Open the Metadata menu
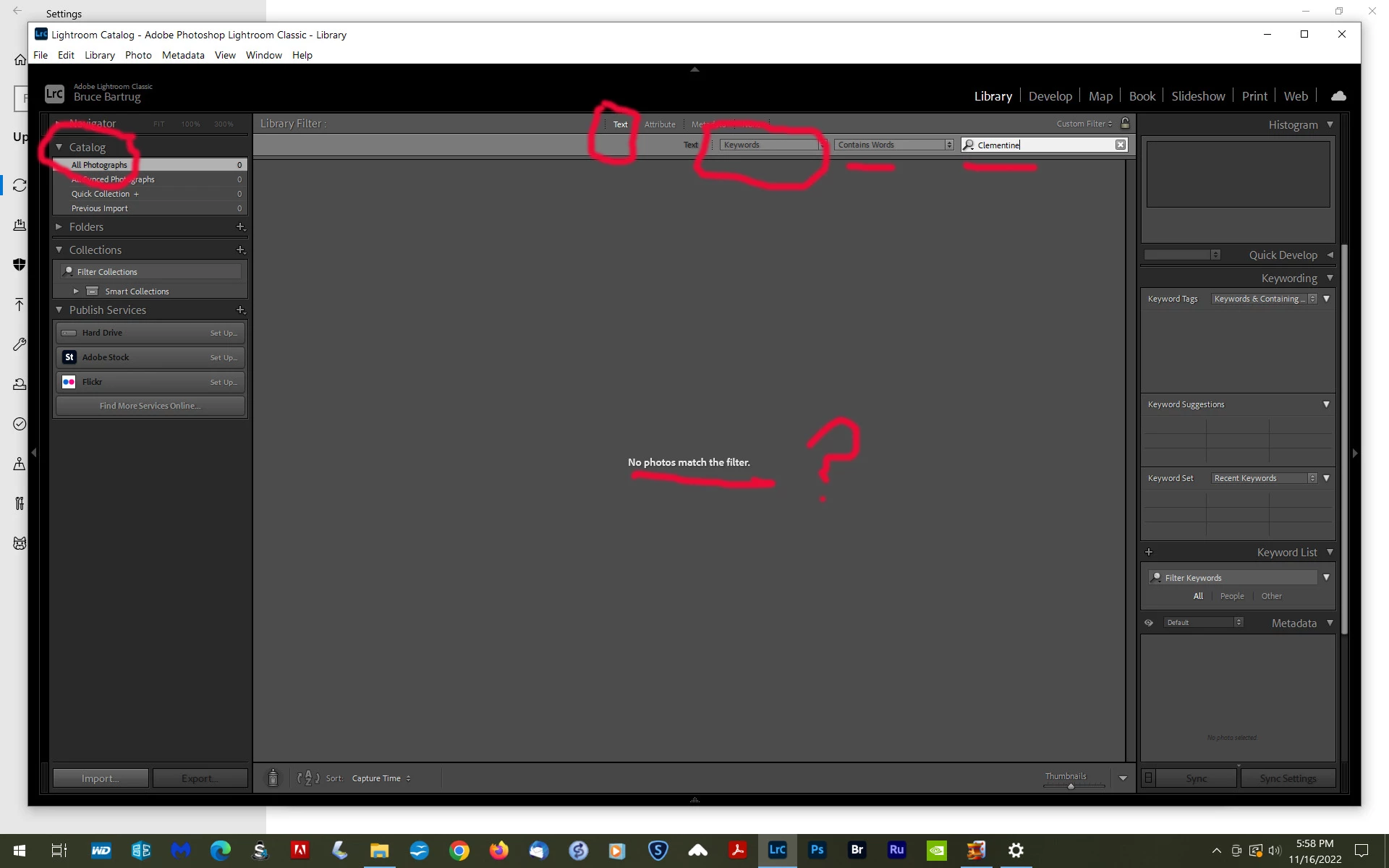 point(183,55)
